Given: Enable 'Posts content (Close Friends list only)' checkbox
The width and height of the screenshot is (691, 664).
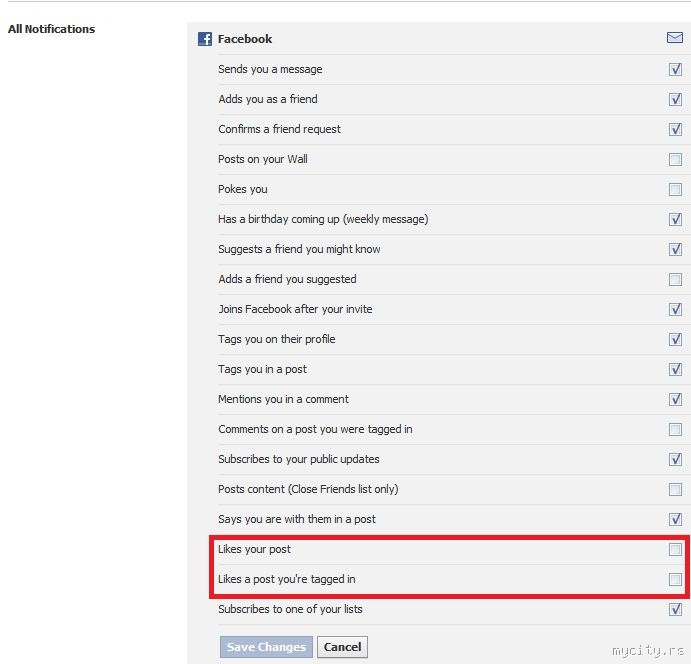Looking at the screenshot, I should (x=675, y=489).
